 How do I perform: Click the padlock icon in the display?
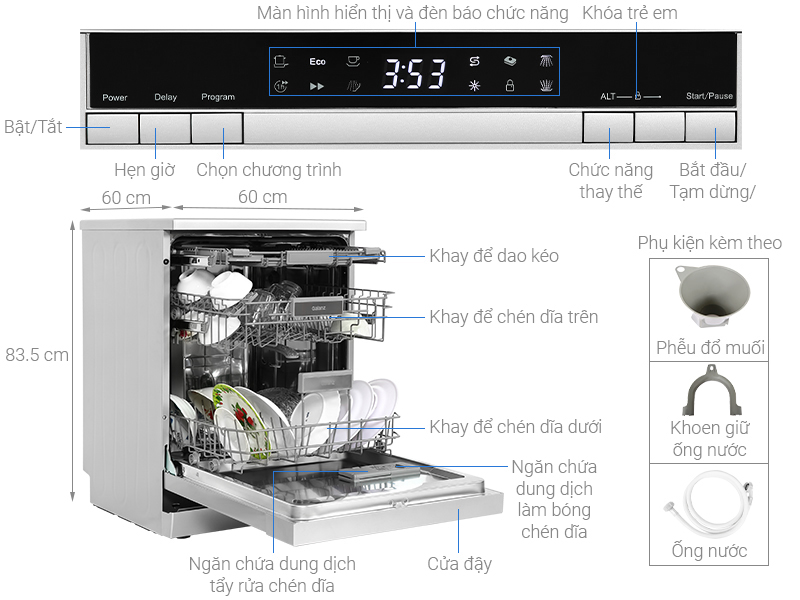point(509,86)
